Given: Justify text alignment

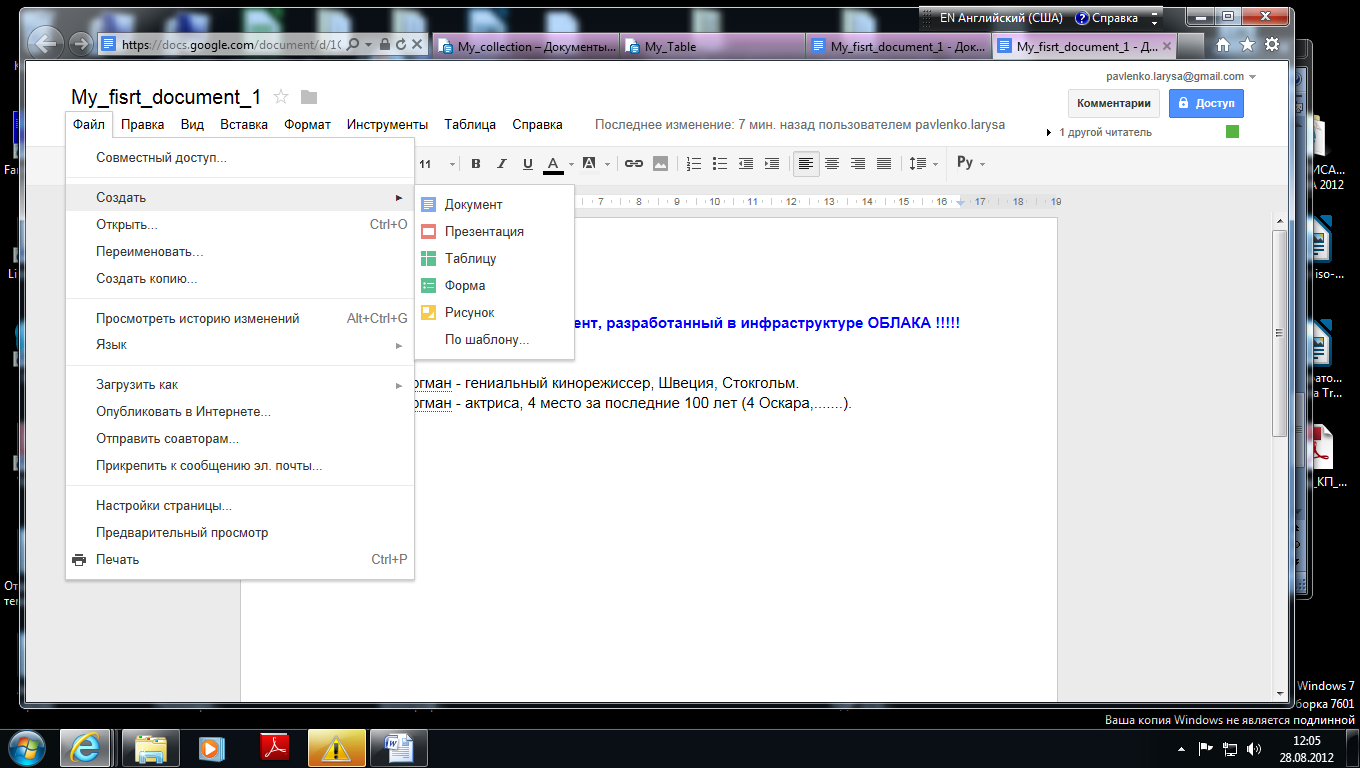Looking at the screenshot, I should coord(884,163).
